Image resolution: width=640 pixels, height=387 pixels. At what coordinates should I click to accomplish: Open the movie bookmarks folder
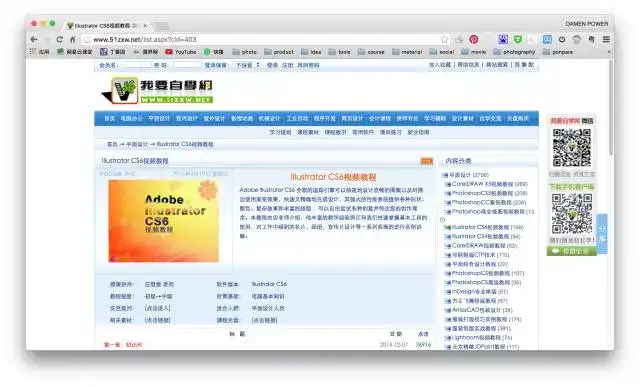pyautogui.click(x=473, y=52)
